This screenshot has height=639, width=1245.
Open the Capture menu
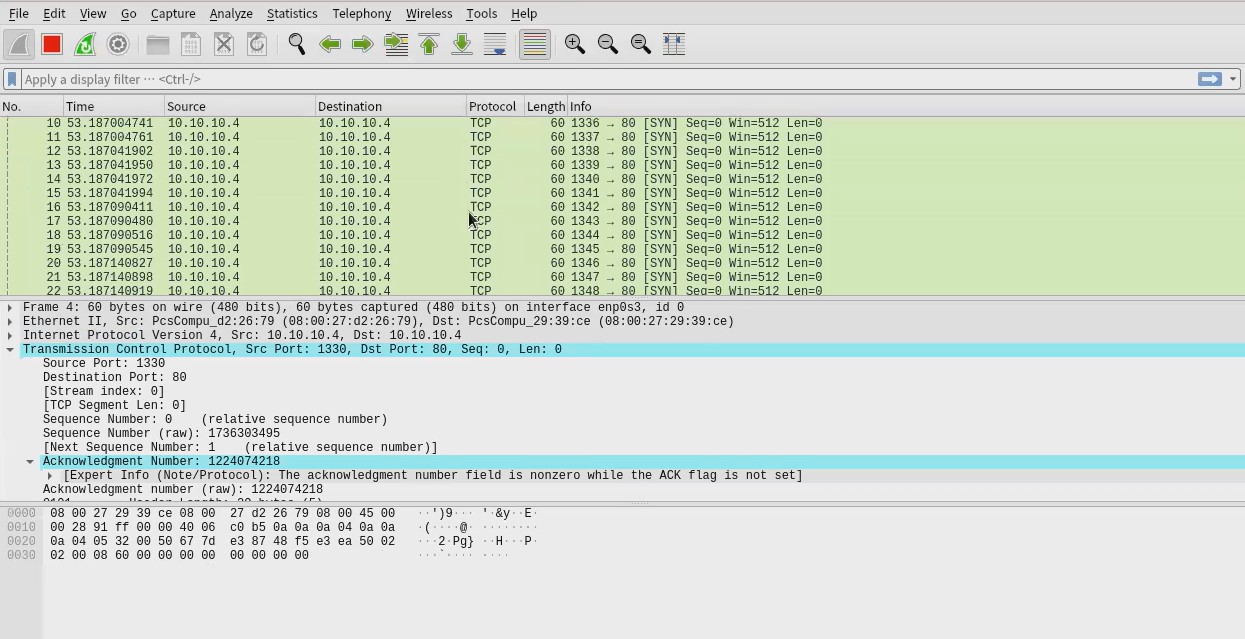173,13
